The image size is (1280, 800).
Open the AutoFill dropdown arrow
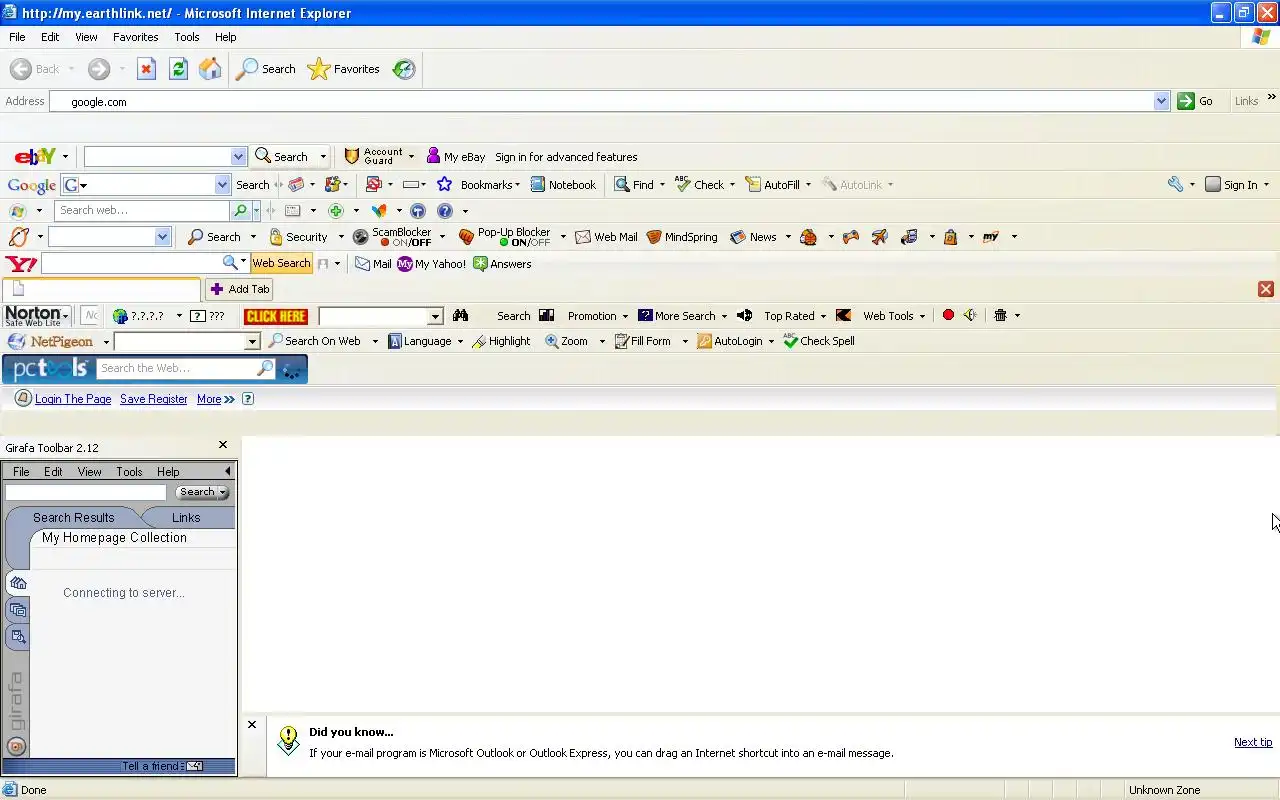808,185
